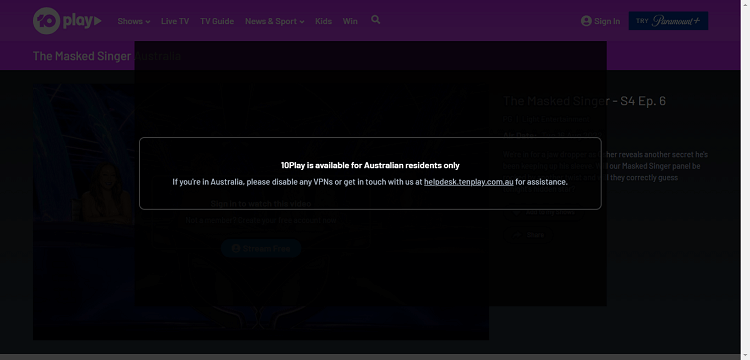Click the user avatar icon beside Sign In
750x360 pixels.
pyautogui.click(x=586, y=21)
